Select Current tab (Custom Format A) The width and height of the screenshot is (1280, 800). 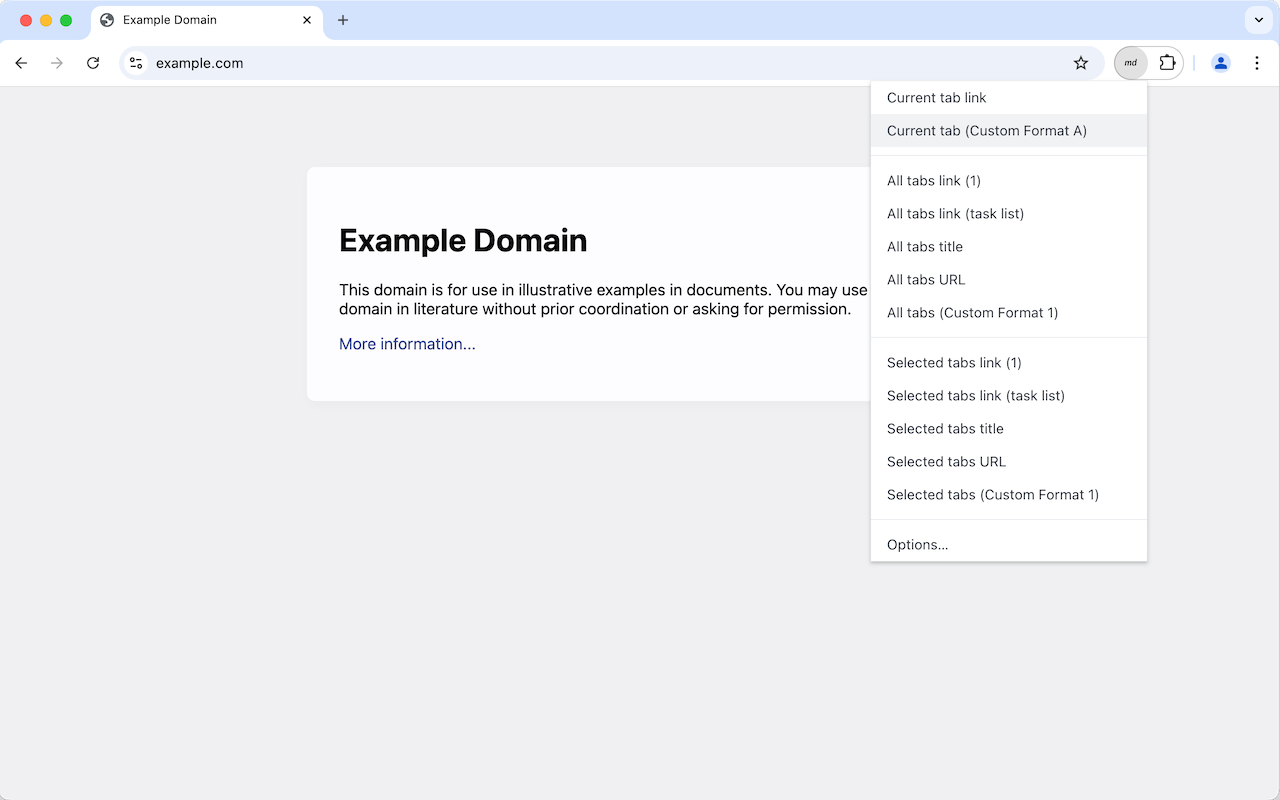(x=986, y=130)
